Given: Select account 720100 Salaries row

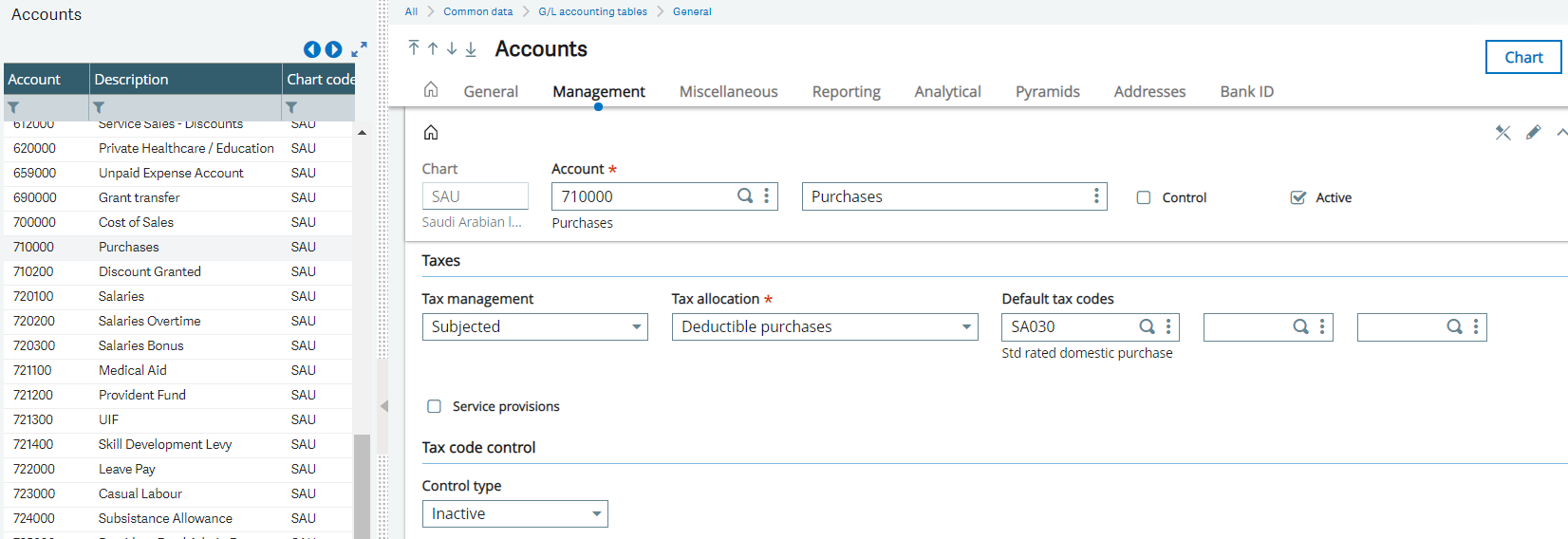Looking at the screenshot, I should pyautogui.click(x=177, y=296).
